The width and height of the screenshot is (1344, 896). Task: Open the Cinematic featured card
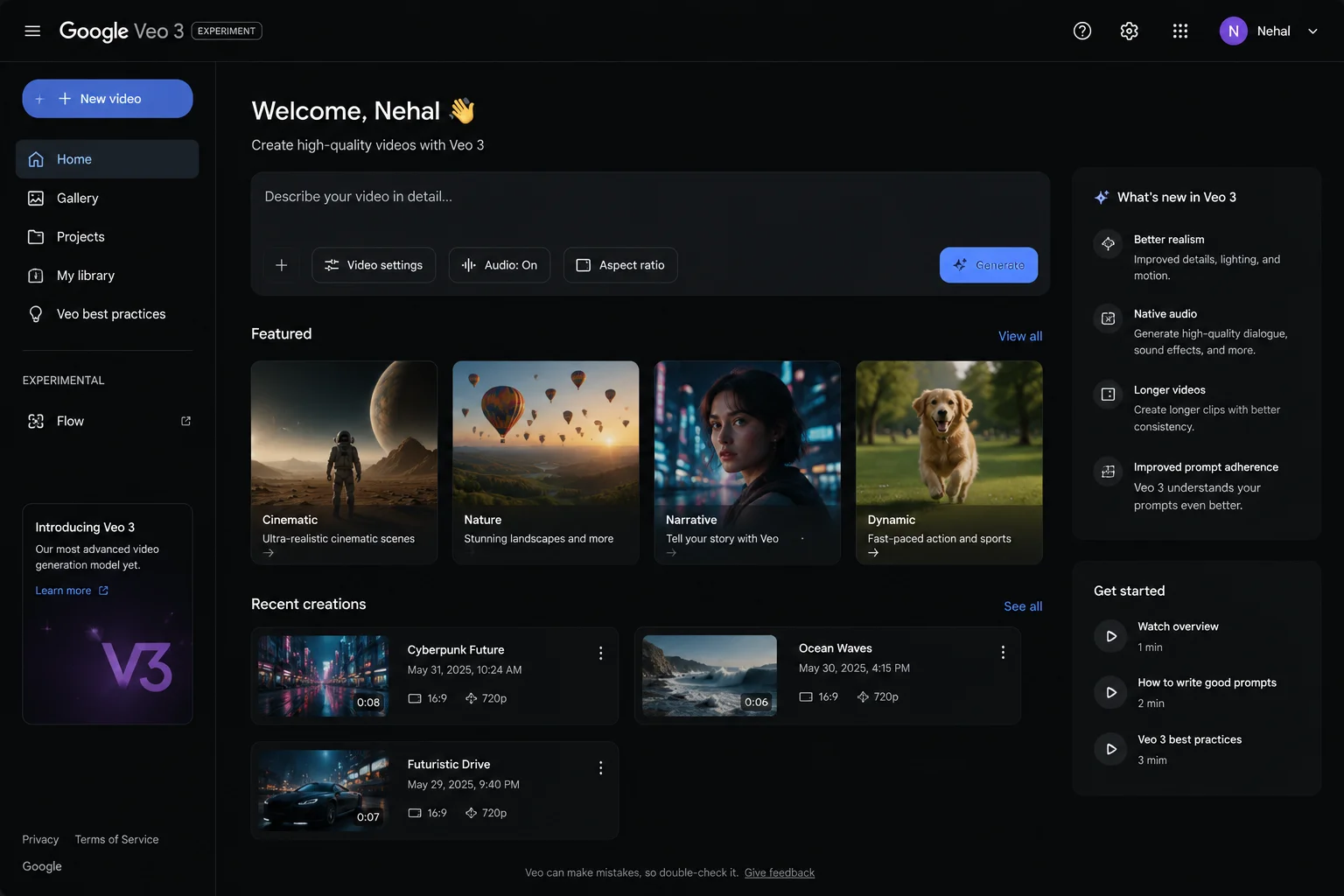pyautogui.click(x=344, y=463)
